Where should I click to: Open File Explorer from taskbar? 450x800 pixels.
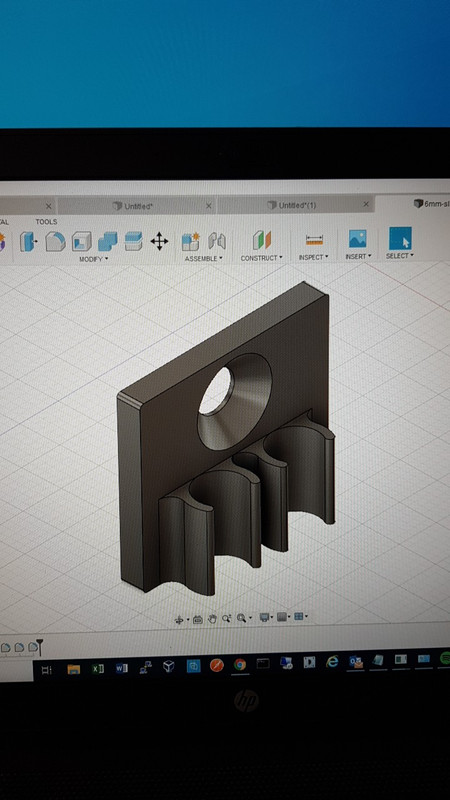pyautogui.click(x=74, y=669)
